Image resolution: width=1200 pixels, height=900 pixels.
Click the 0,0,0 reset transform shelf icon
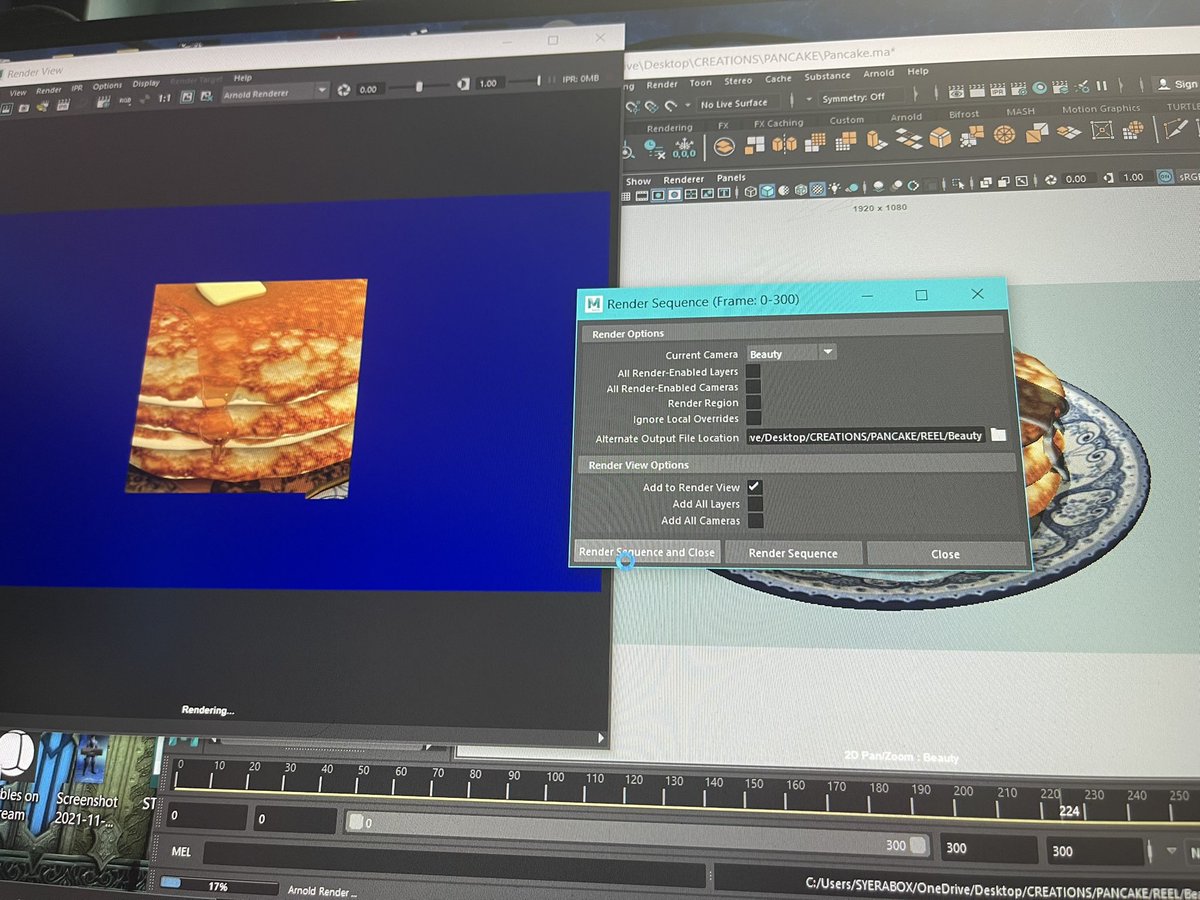pyautogui.click(x=684, y=150)
